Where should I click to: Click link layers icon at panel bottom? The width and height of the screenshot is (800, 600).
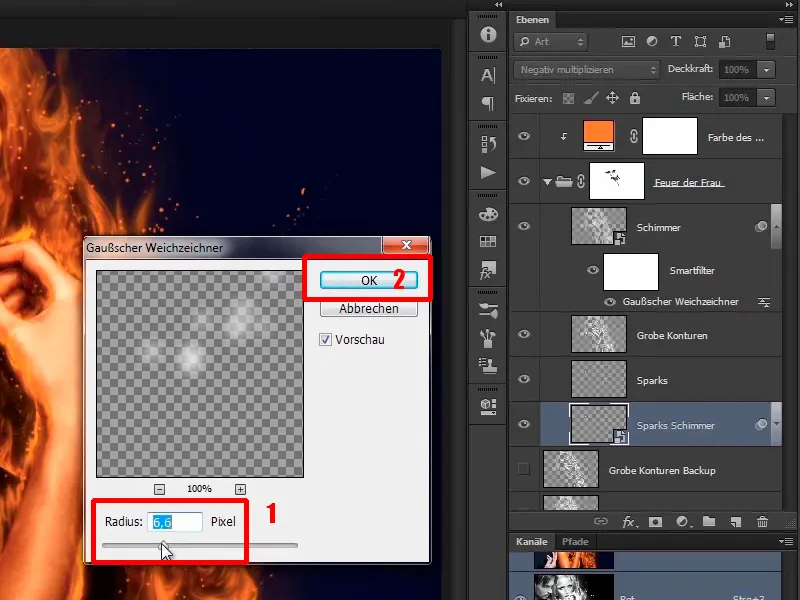(x=601, y=521)
